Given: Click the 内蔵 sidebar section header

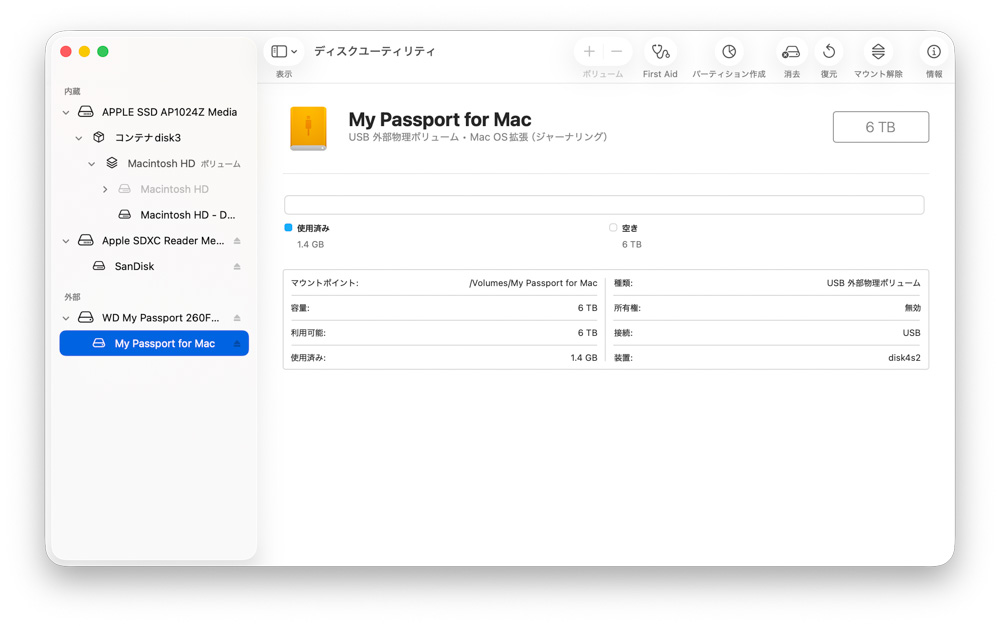Looking at the screenshot, I should point(72,92).
